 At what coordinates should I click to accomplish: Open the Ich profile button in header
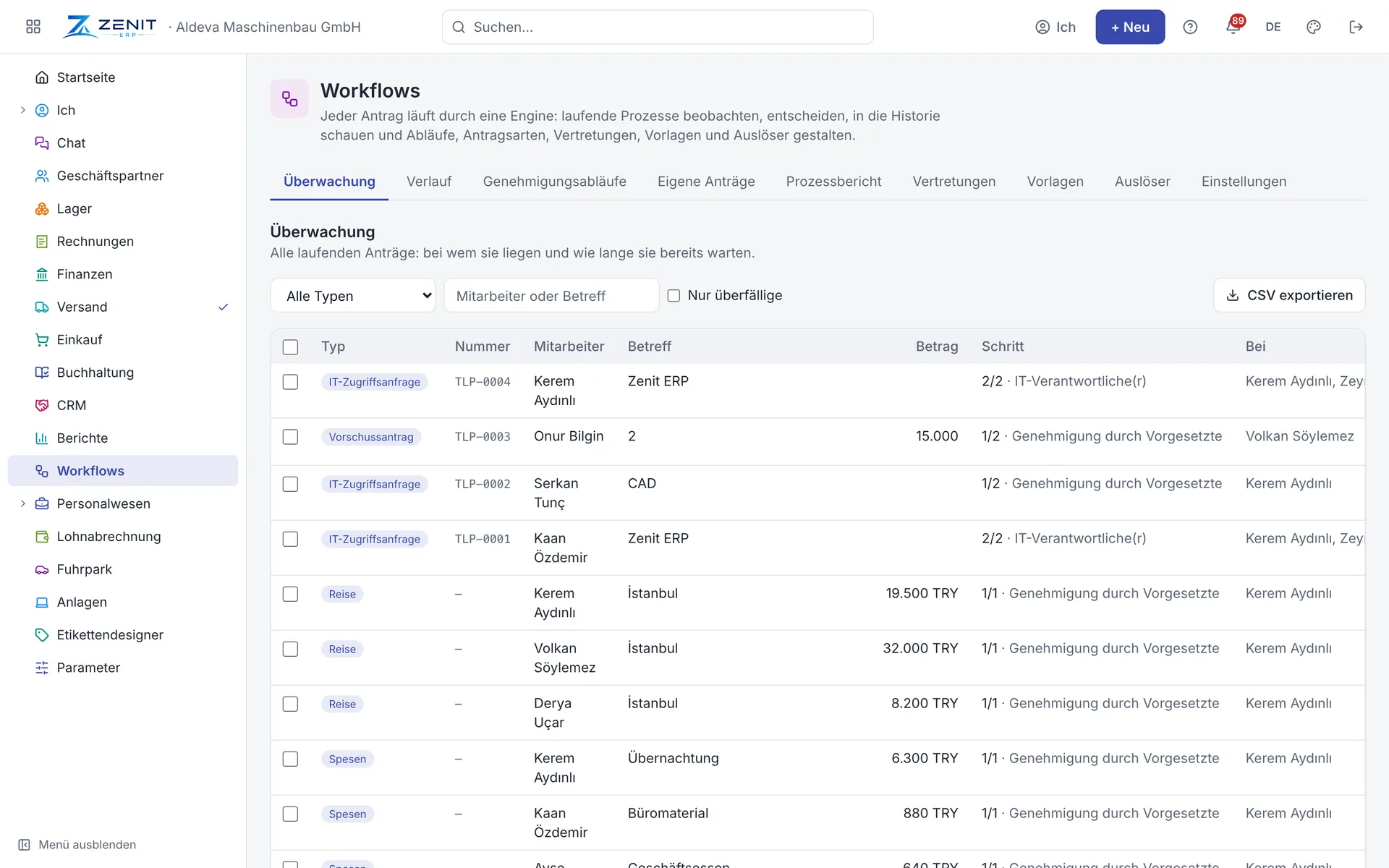[1055, 27]
